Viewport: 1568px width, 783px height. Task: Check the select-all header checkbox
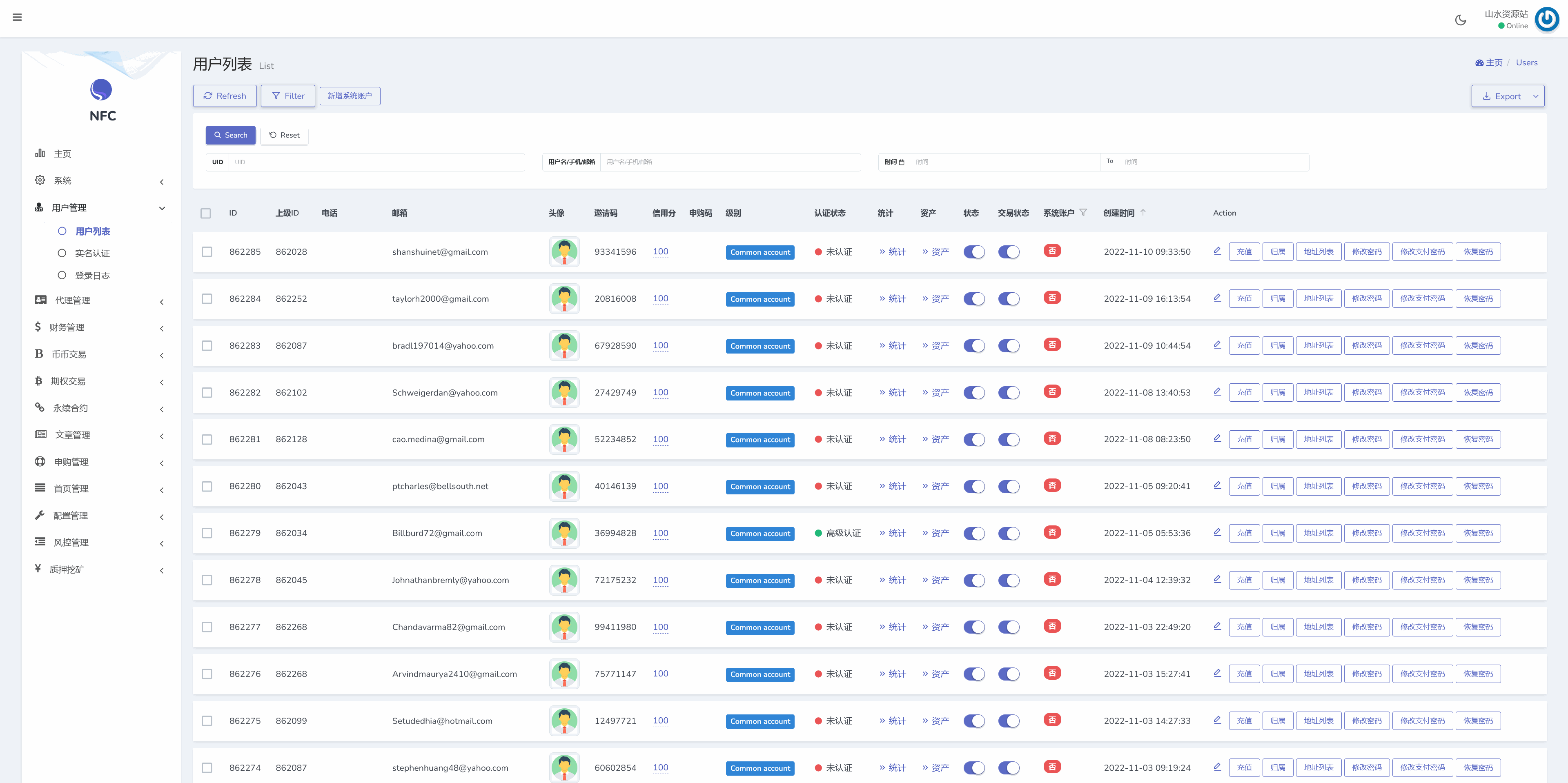(x=206, y=214)
